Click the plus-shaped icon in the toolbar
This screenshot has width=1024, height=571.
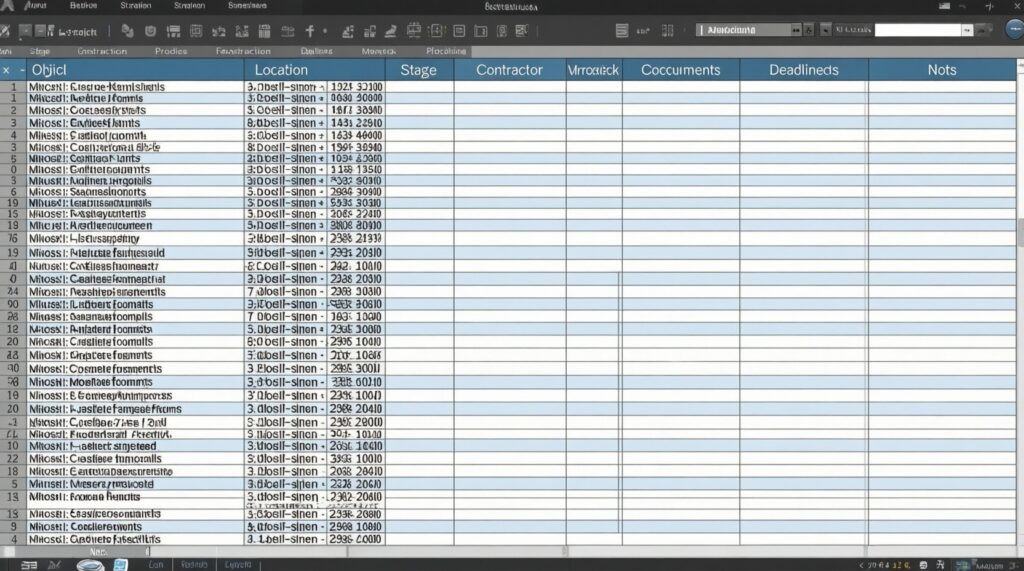(x=310, y=31)
